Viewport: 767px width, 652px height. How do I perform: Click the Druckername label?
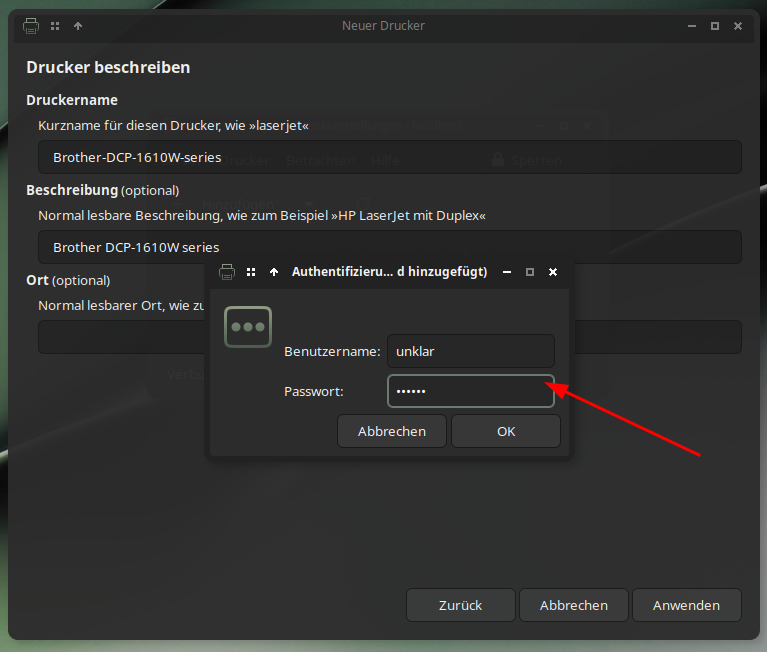[x=72, y=100]
